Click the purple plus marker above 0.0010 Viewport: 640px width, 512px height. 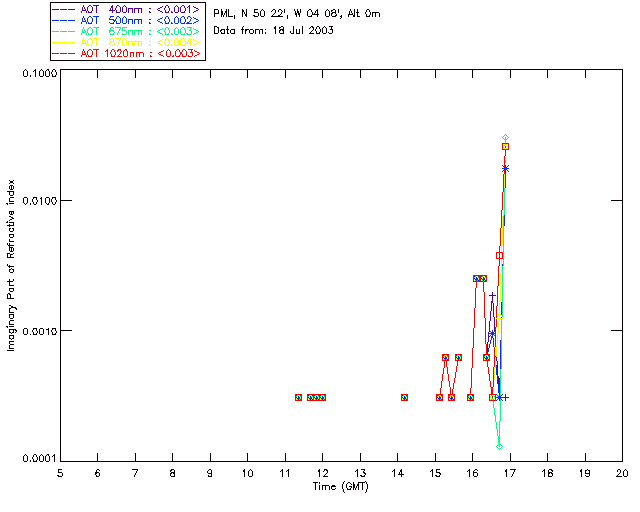pos(493,295)
